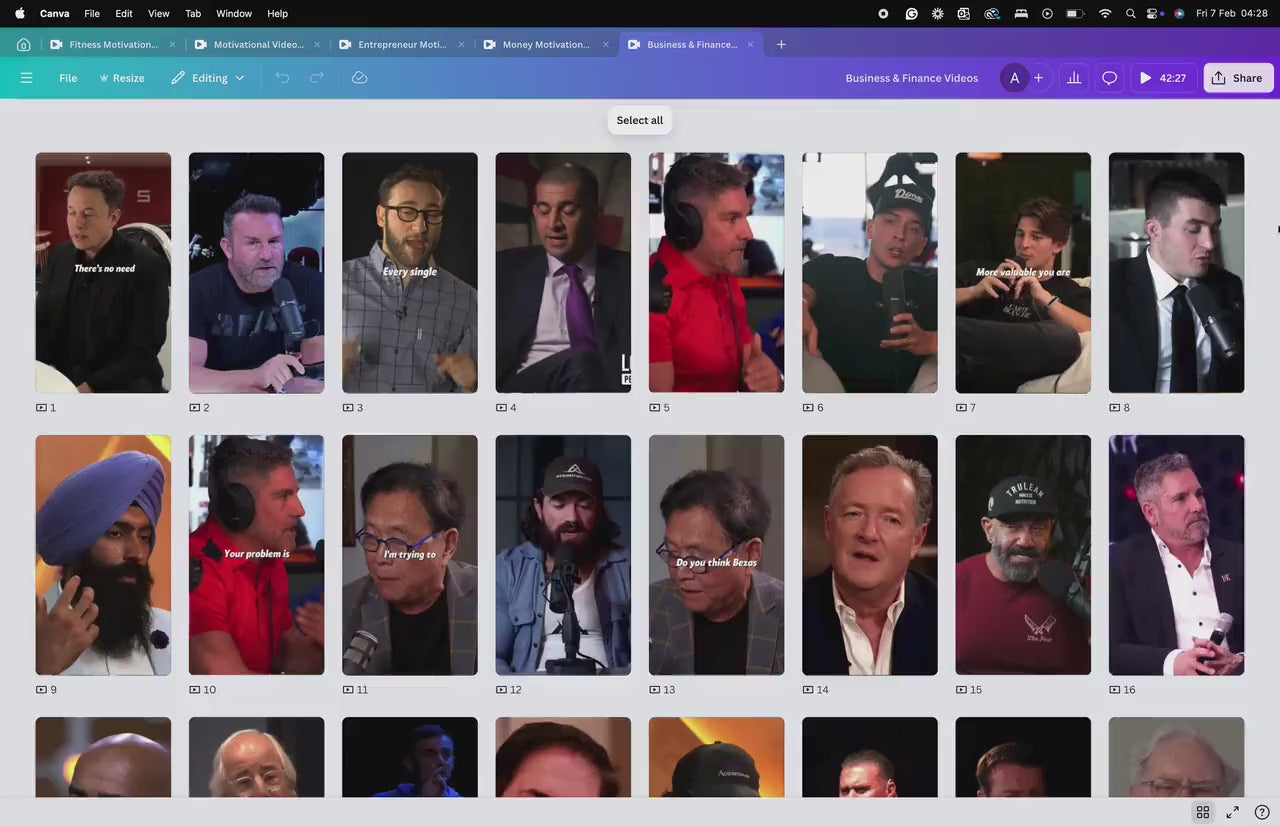Open the help question mark icon
The height and width of the screenshot is (826, 1280).
[1262, 812]
